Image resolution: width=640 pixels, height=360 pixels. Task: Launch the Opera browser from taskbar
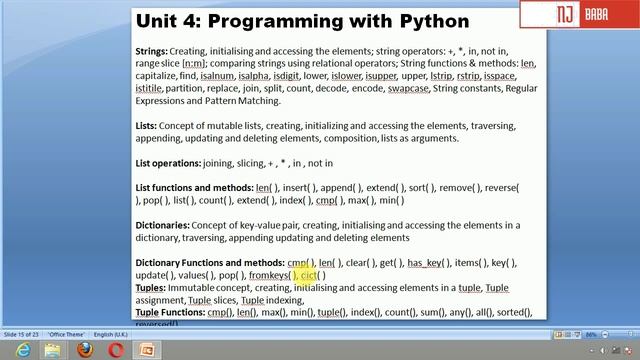[x=116, y=350]
